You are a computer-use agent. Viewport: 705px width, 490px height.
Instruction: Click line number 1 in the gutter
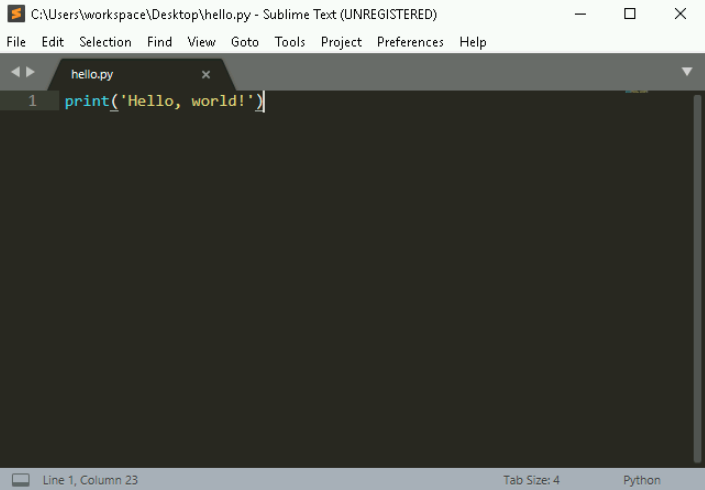(32, 101)
